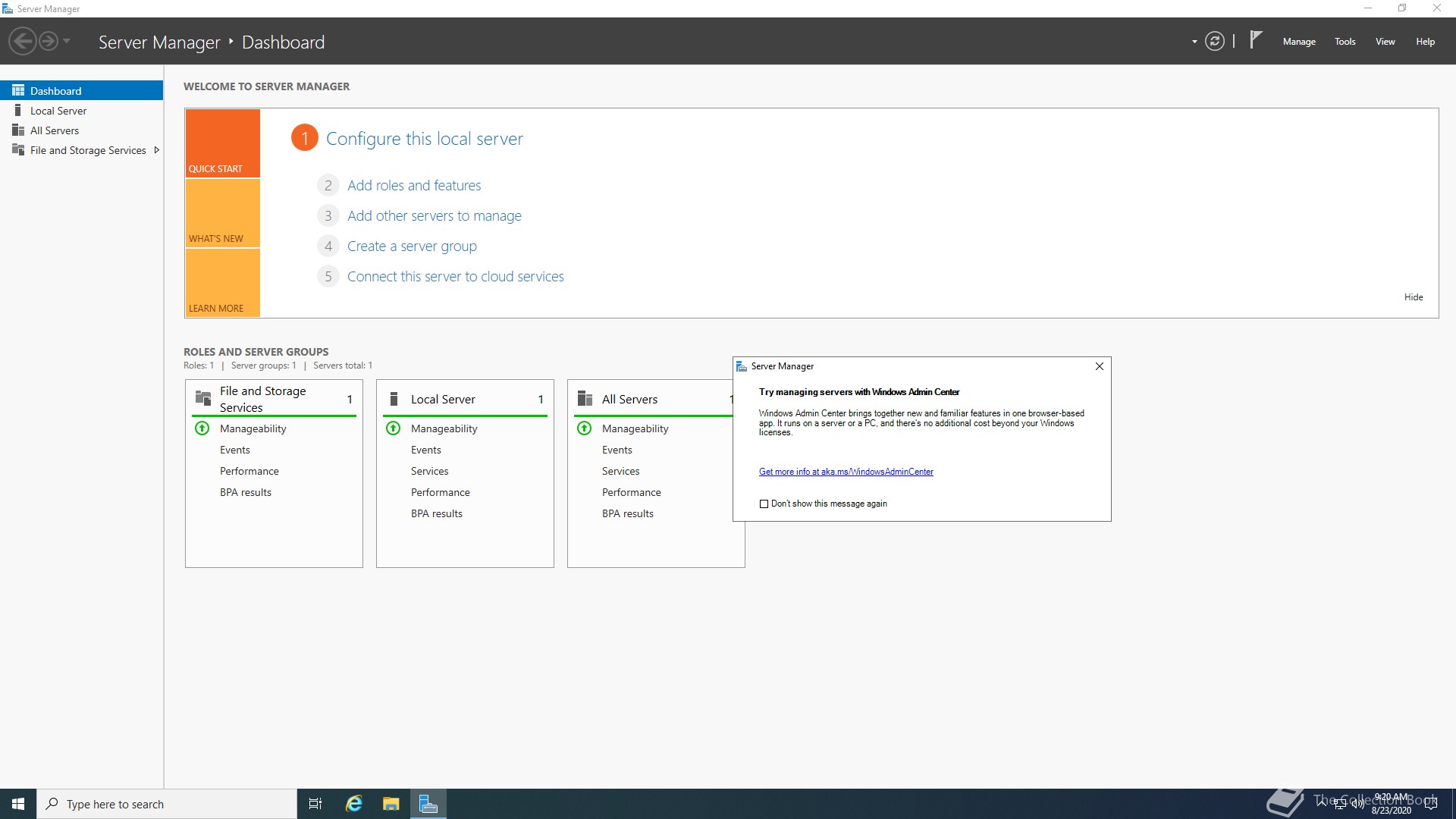This screenshot has width=1456, height=819.
Task: Click Local Server tile icon
Action: point(394,398)
